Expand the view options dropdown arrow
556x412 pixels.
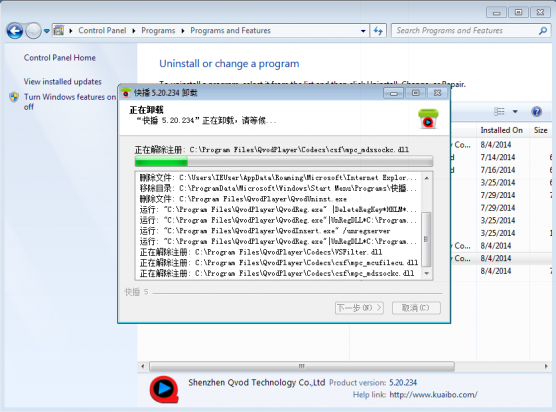click(x=515, y=112)
